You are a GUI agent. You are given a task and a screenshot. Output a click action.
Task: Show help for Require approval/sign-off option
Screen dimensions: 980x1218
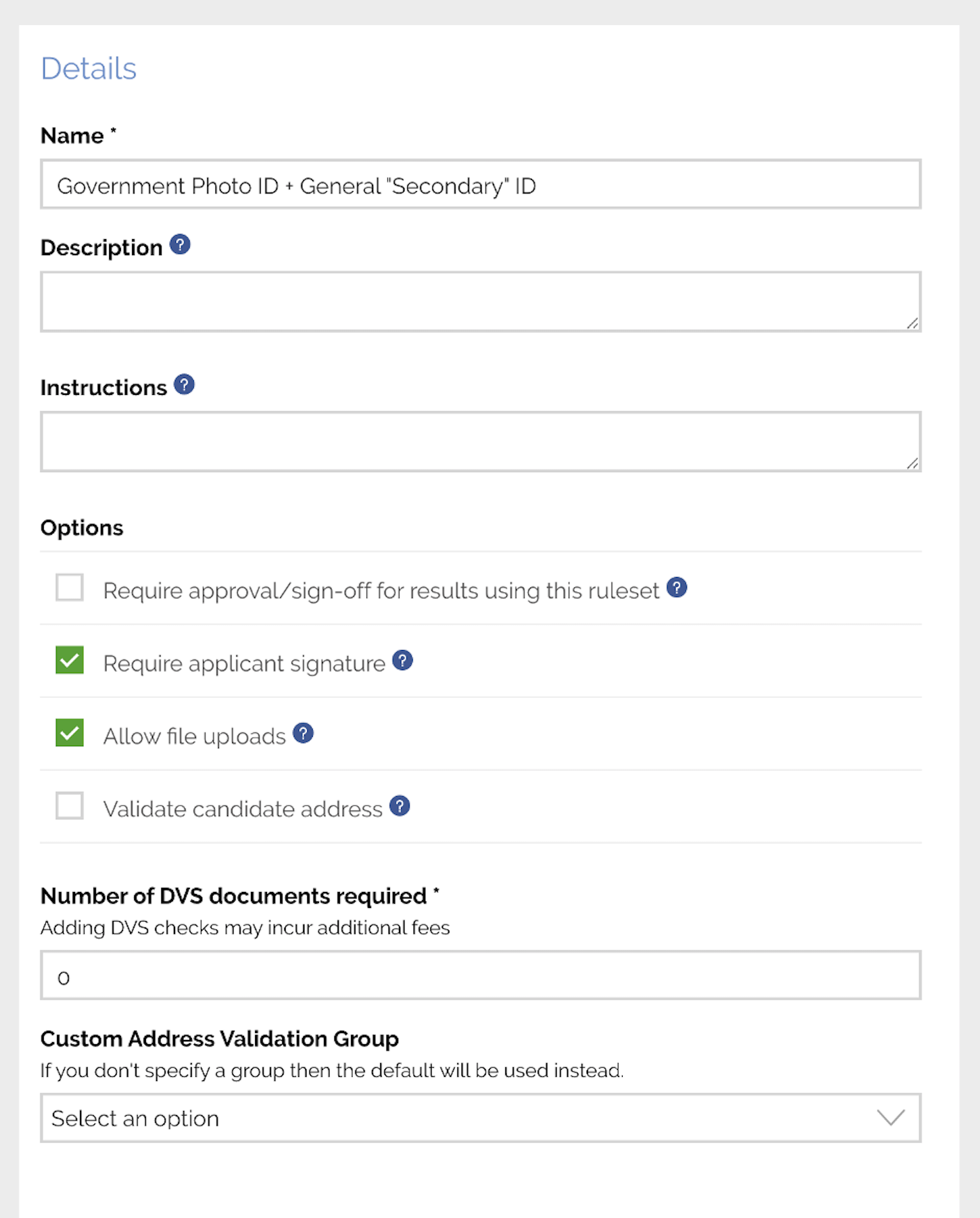(677, 587)
